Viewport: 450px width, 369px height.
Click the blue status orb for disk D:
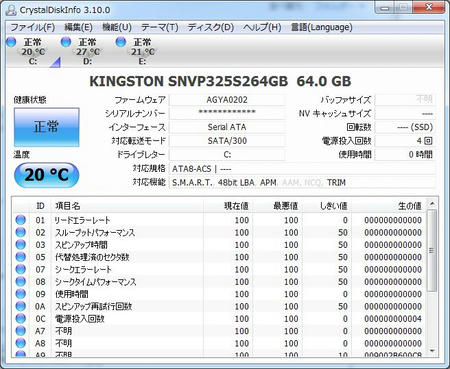(66, 42)
